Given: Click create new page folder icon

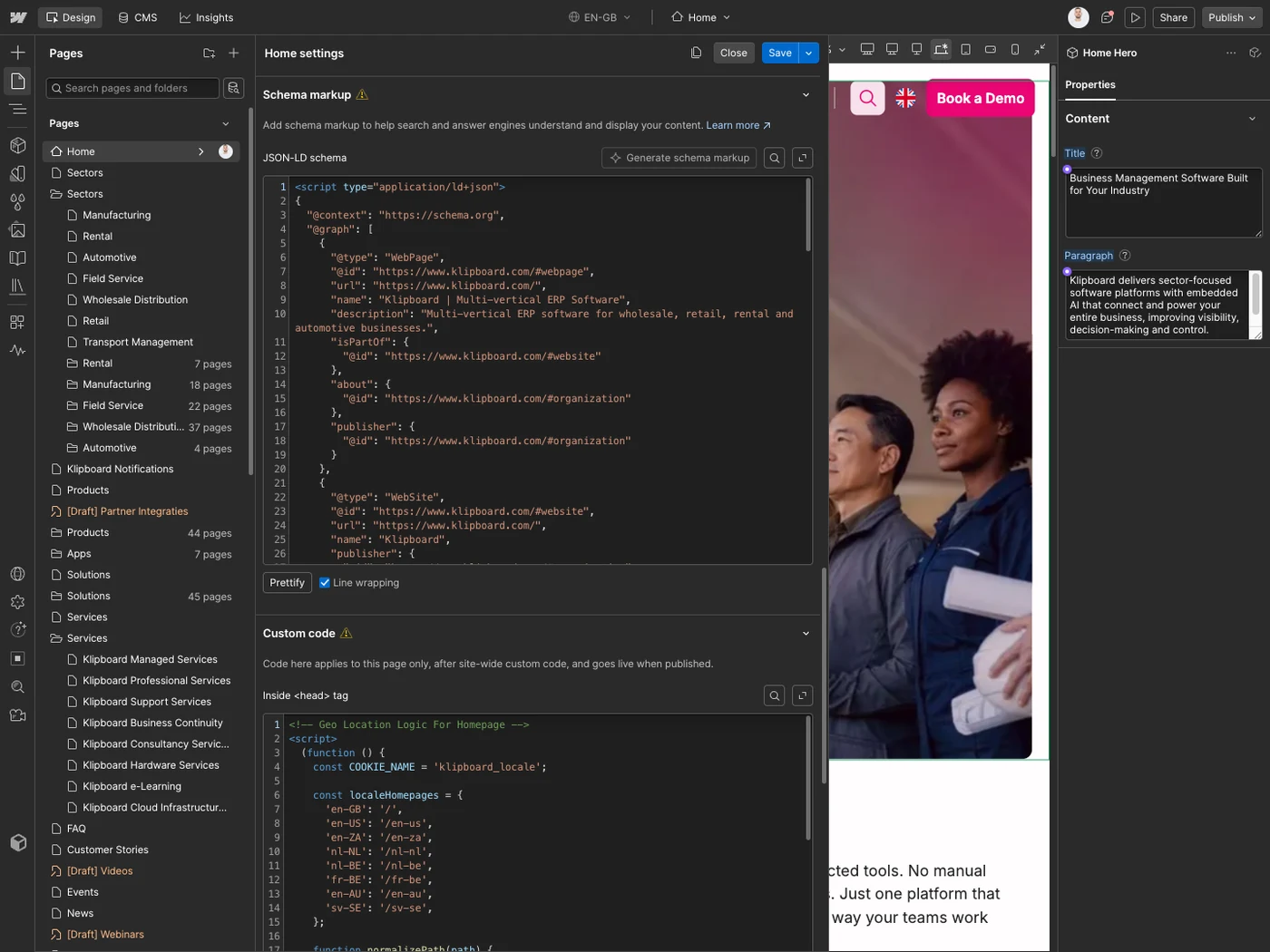Looking at the screenshot, I should coord(210,53).
